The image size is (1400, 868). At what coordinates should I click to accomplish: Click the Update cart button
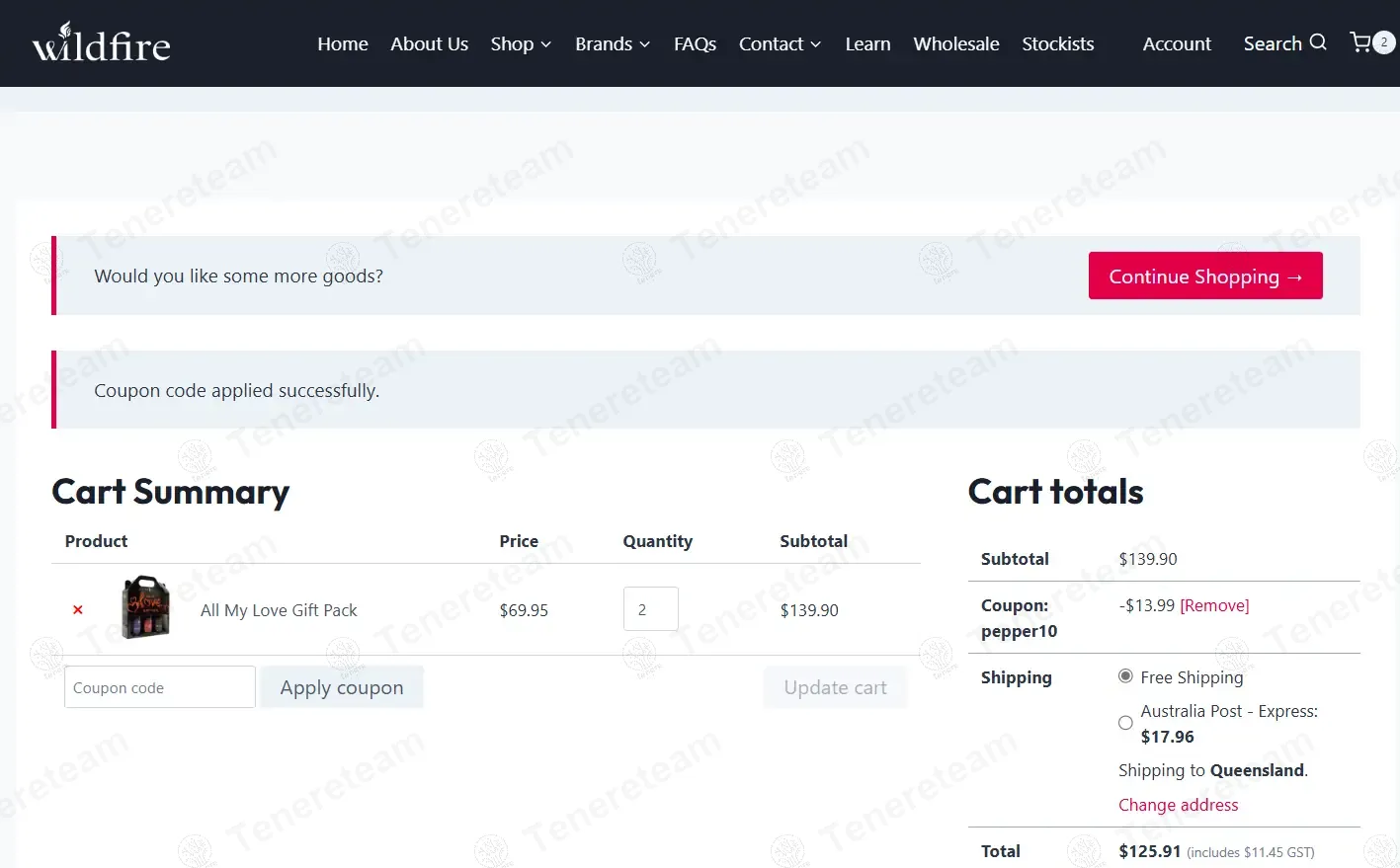point(835,687)
